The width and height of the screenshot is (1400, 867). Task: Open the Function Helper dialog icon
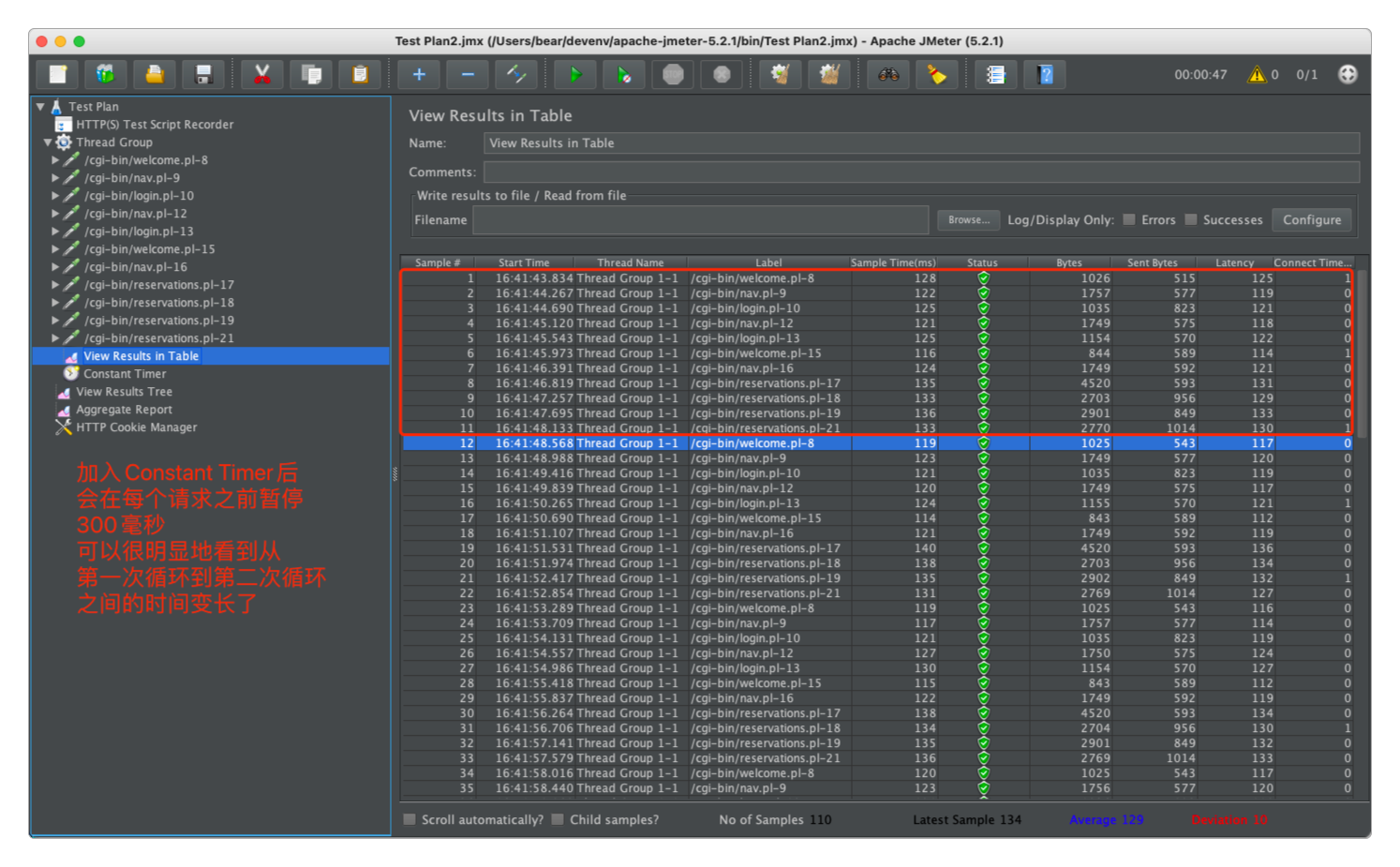pyautogui.click(x=996, y=74)
